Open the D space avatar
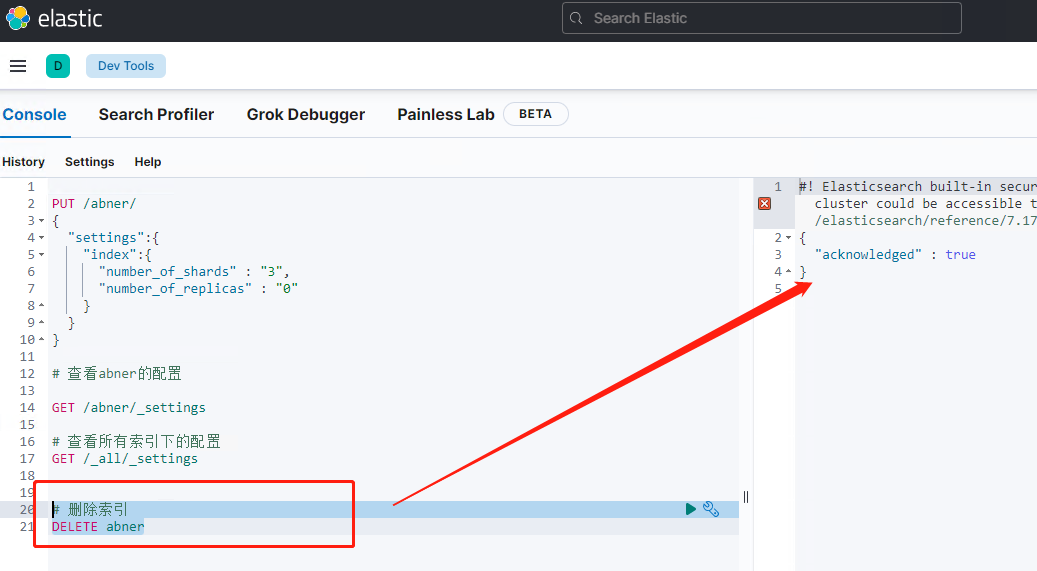 (x=58, y=66)
